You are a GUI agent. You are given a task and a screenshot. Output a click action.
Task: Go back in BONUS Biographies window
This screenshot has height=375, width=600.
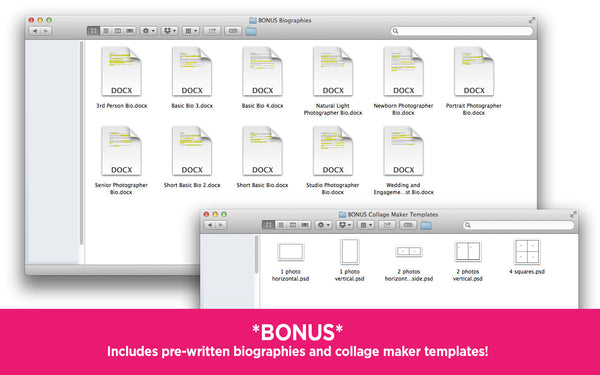click(34, 31)
